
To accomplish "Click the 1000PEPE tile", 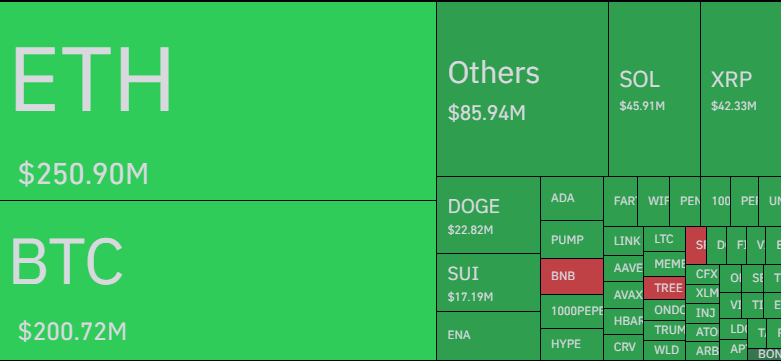I will point(572,311).
